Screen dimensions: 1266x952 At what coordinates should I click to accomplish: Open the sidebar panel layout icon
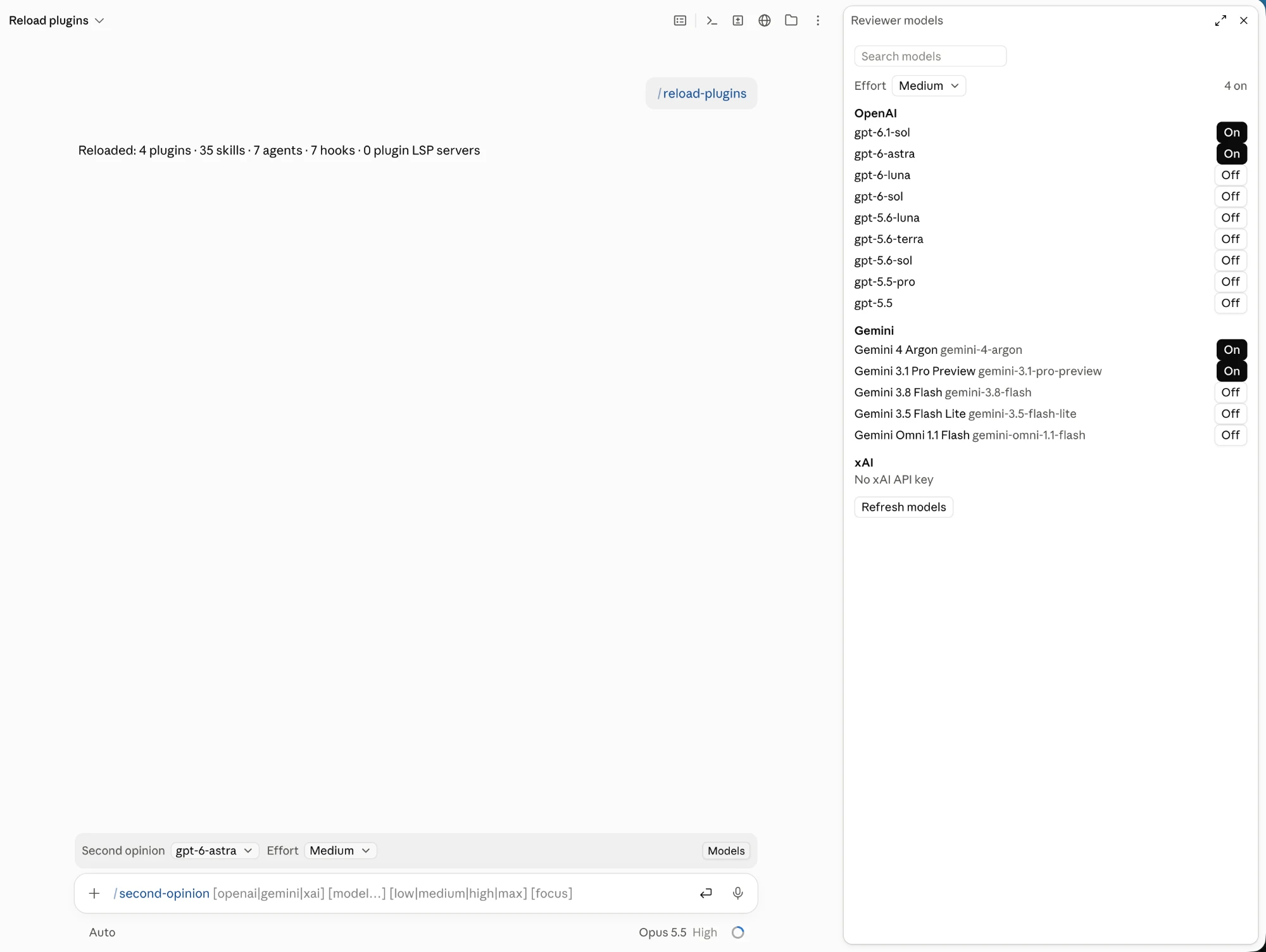[680, 20]
